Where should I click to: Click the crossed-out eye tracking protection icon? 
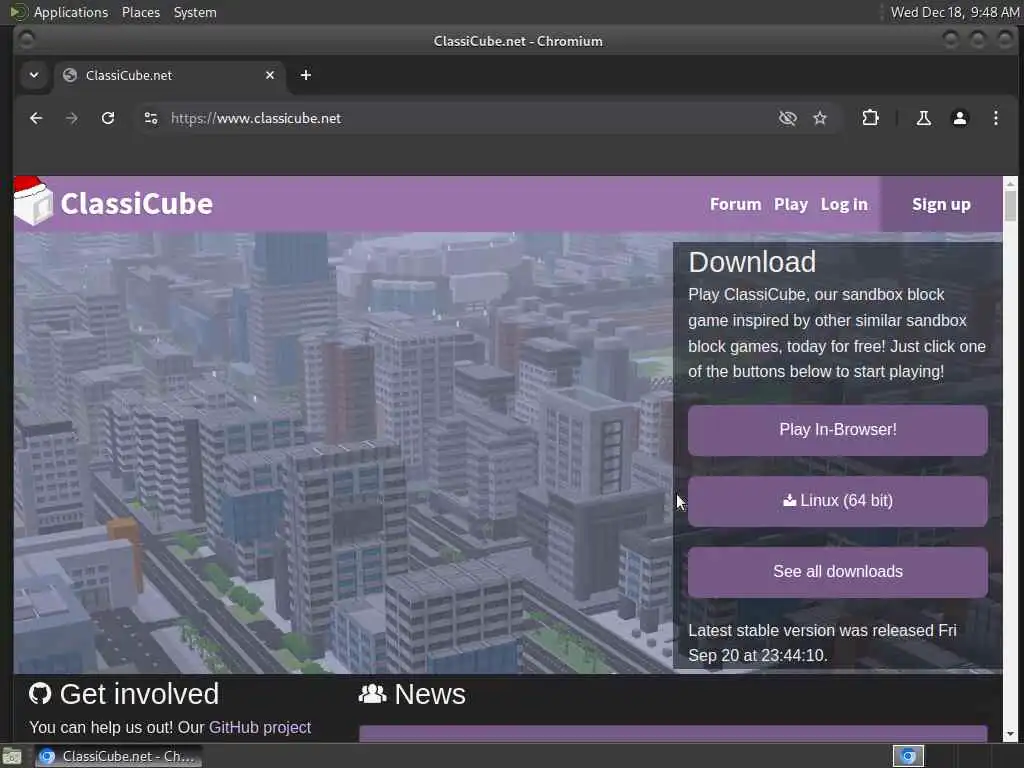pos(788,118)
